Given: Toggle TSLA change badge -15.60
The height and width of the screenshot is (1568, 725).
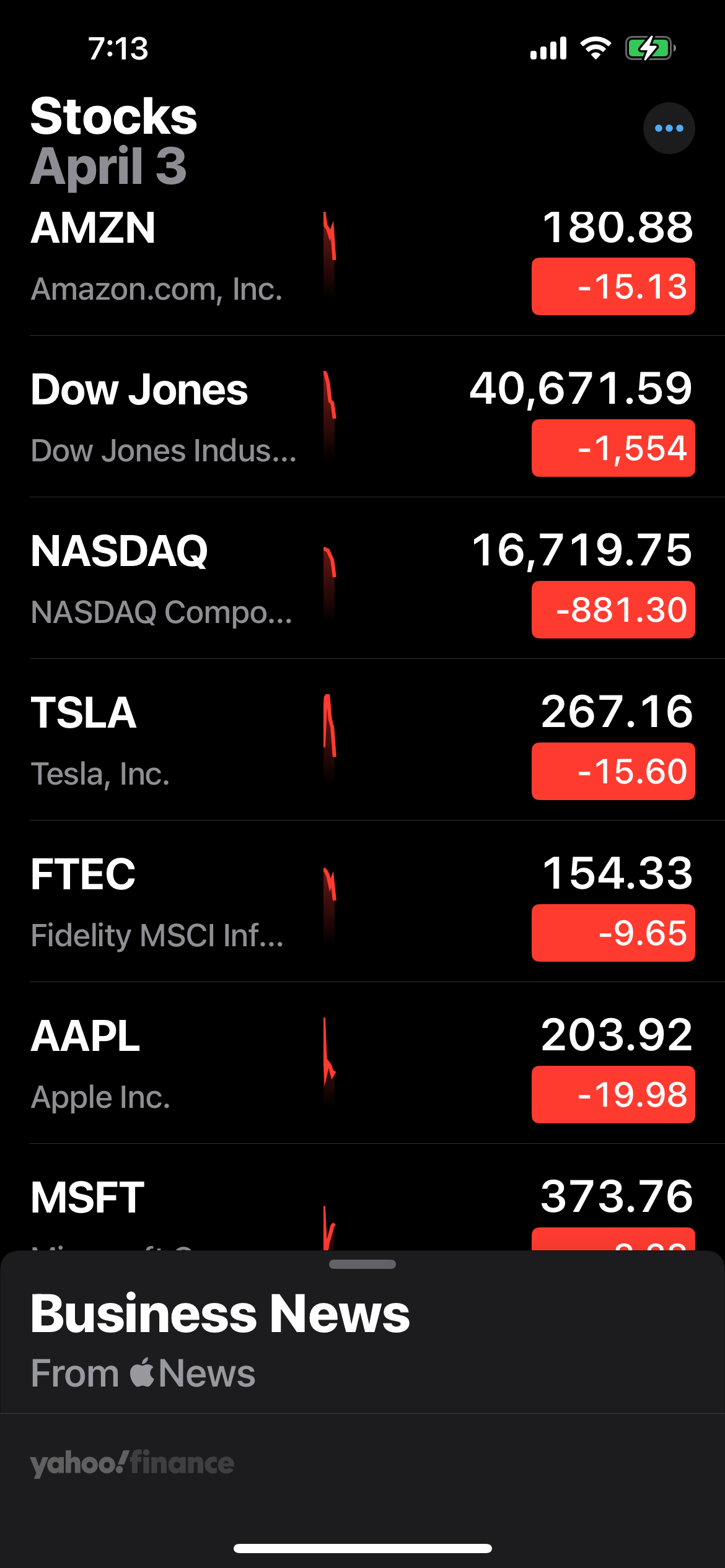Looking at the screenshot, I should click(x=613, y=772).
